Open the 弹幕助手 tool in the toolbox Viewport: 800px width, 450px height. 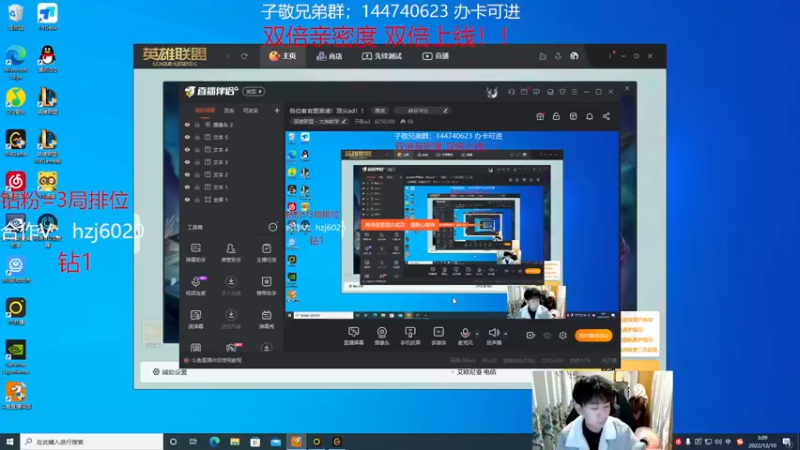[x=195, y=253]
